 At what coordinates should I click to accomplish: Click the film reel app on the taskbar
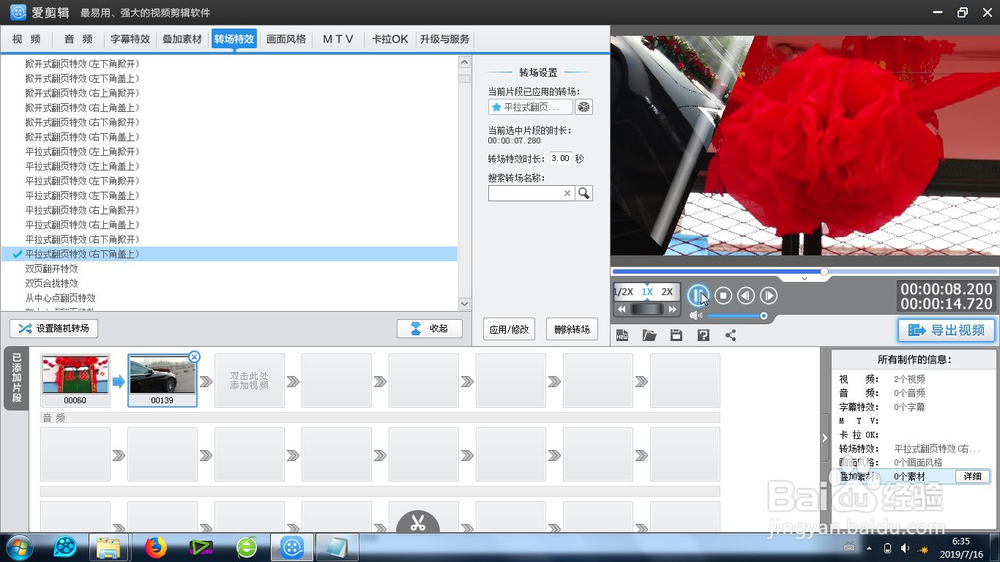65,547
